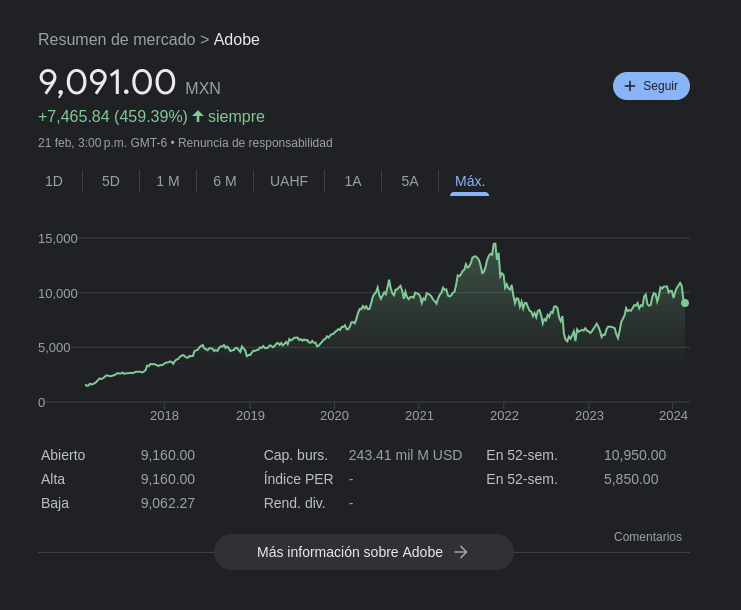Screen dimensions: 741x610
Task: Click the Cap. burs. market cap value
Action: [x=405, y=455]
